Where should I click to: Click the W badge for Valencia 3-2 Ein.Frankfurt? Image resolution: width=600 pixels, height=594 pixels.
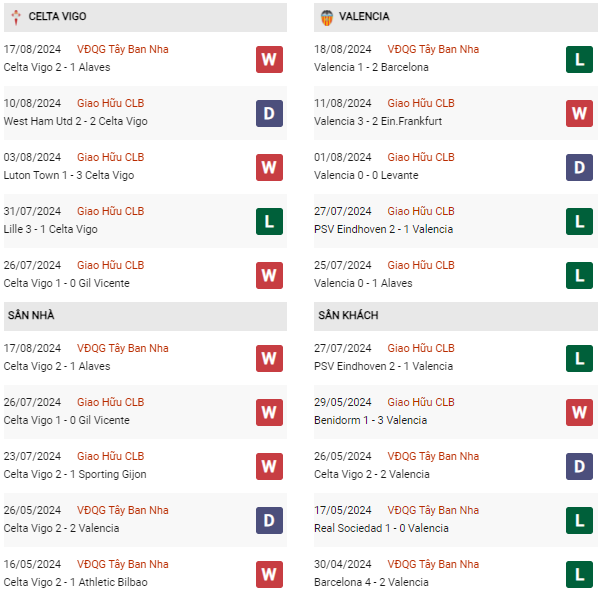[579, 113]
